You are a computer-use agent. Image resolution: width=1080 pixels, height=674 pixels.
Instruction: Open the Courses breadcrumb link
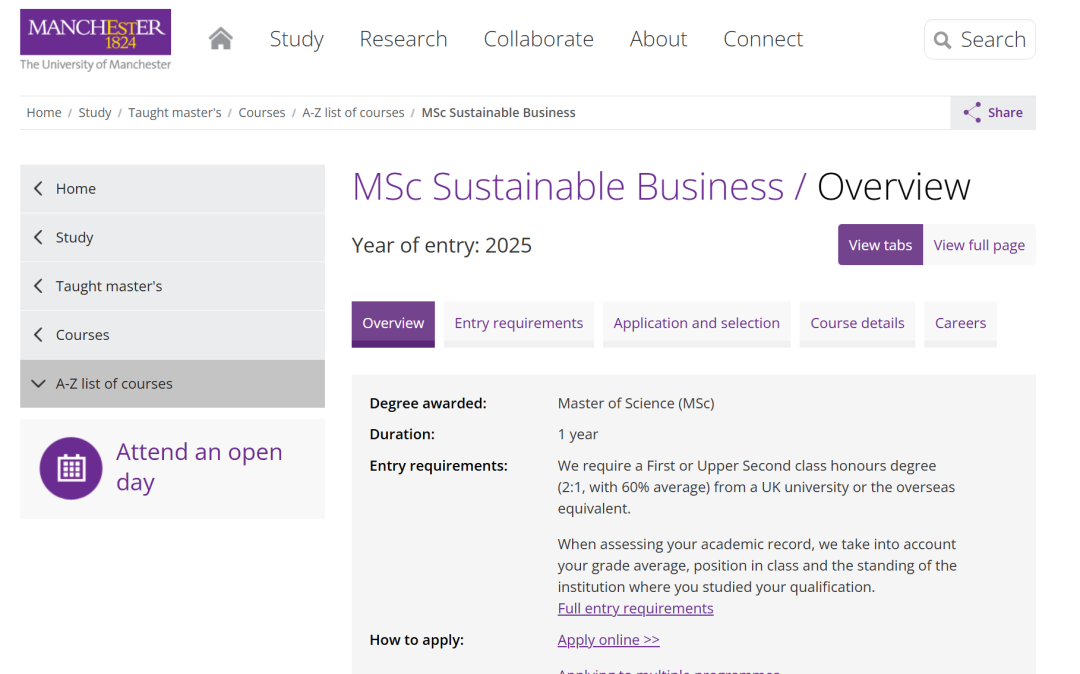coord(262,112)
